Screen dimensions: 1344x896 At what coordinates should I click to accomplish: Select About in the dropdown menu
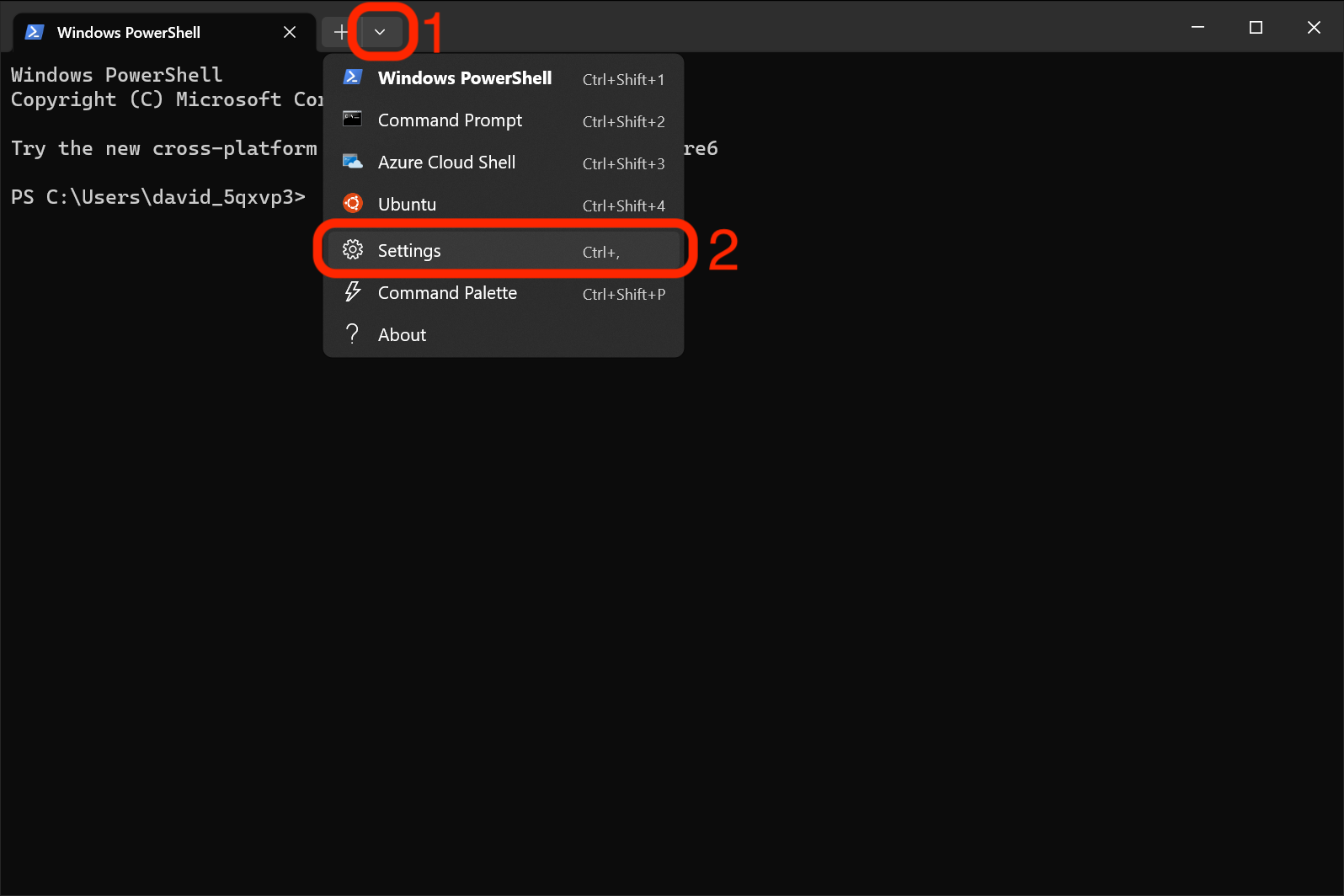pos(402,335)
